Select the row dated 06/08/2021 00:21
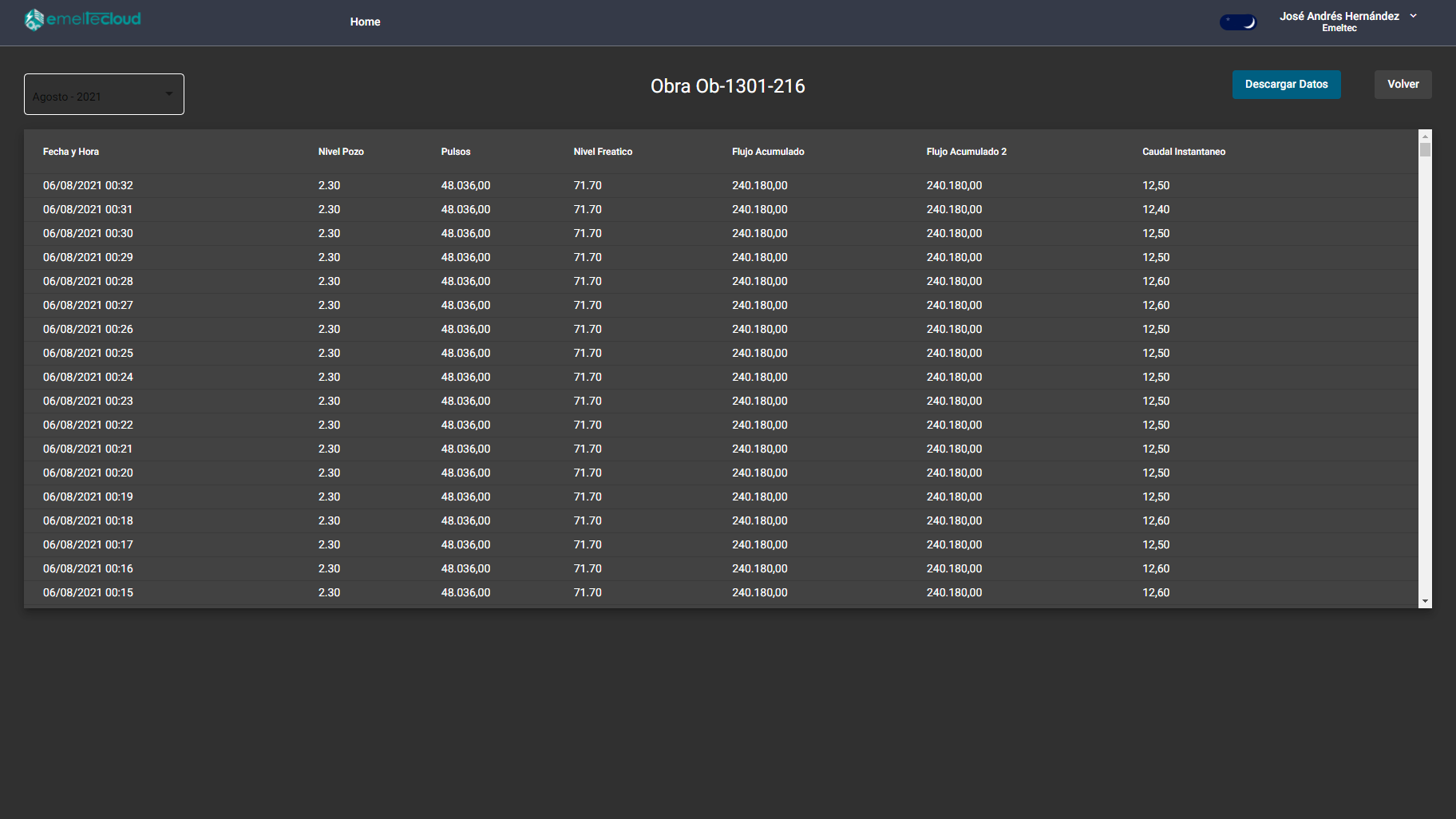Viewport: 1456px width, 819px height. 722,449
